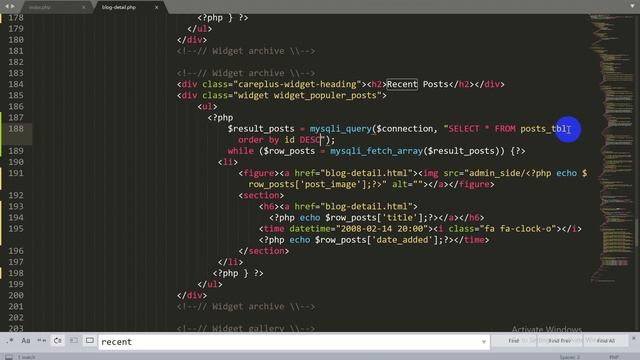Close the index.php tab

pos(84,7)
